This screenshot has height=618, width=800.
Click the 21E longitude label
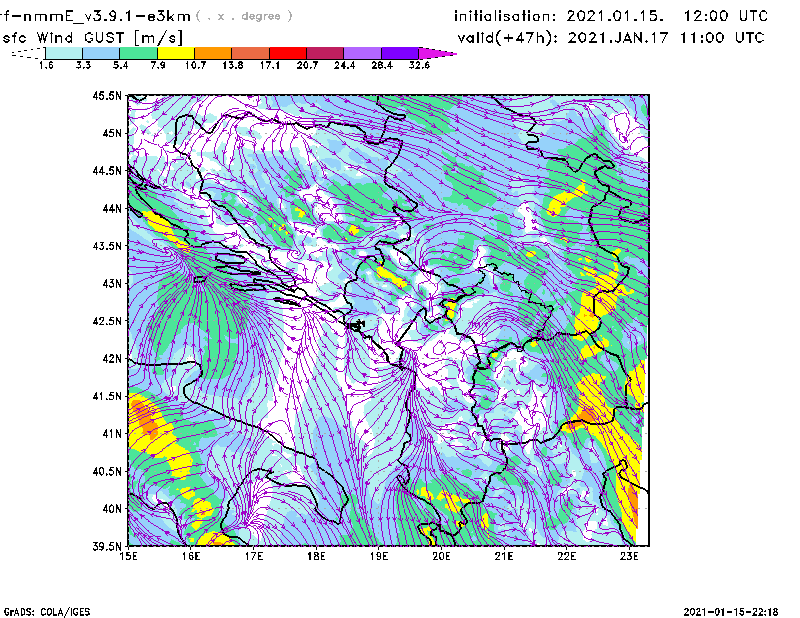pos(504,556)
